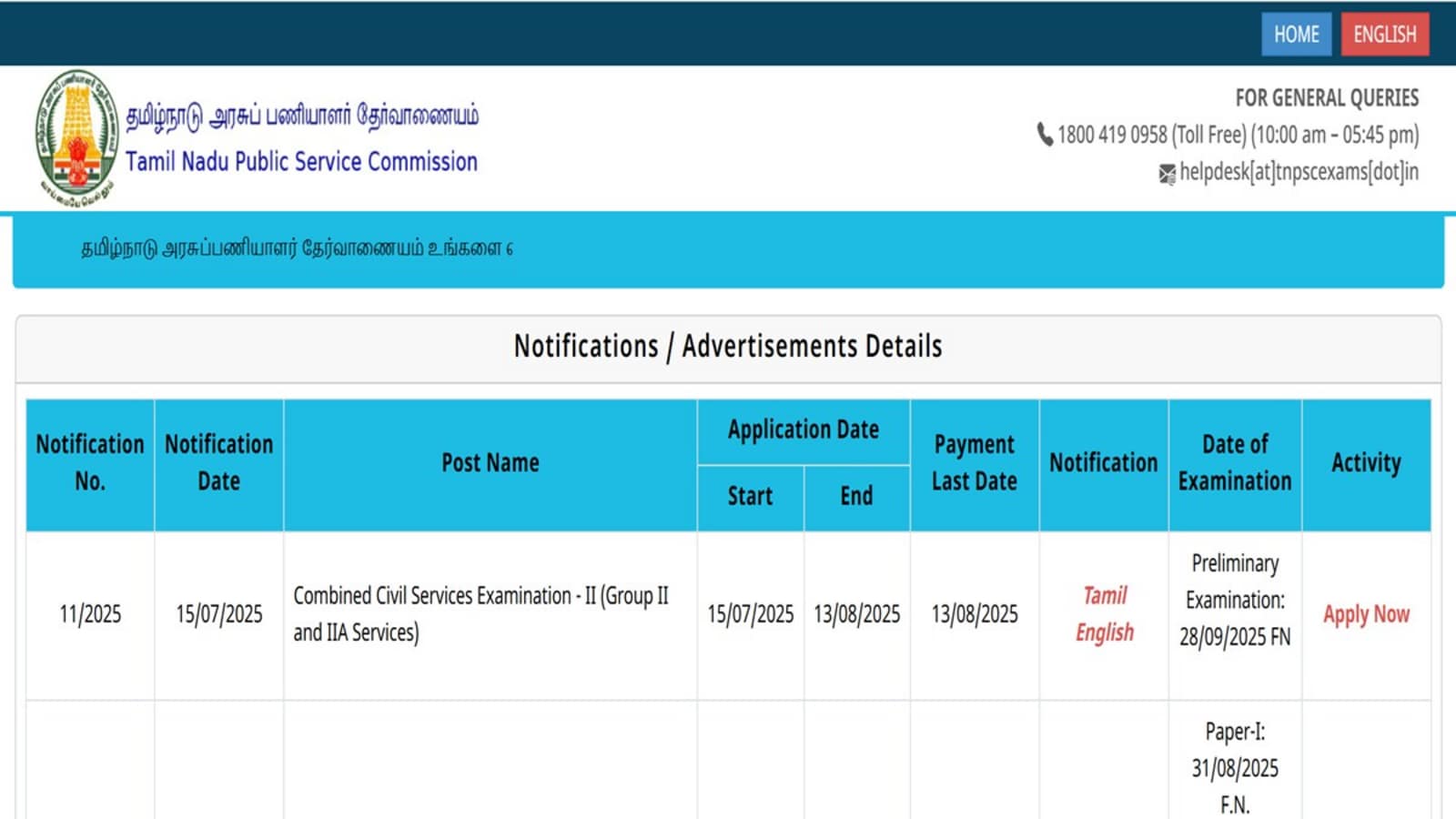Click notification number 11/2025 cell
The image size is (1456, 819).
tap(90, 614)
